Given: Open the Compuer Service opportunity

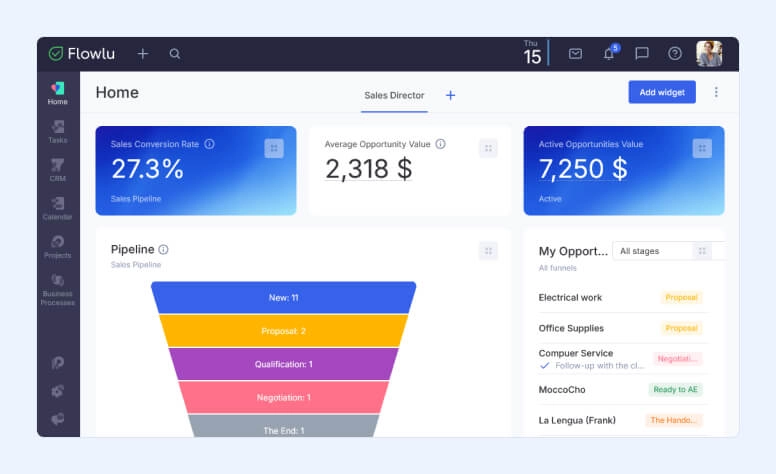Looking at the screenshot, I should (576, 353).
